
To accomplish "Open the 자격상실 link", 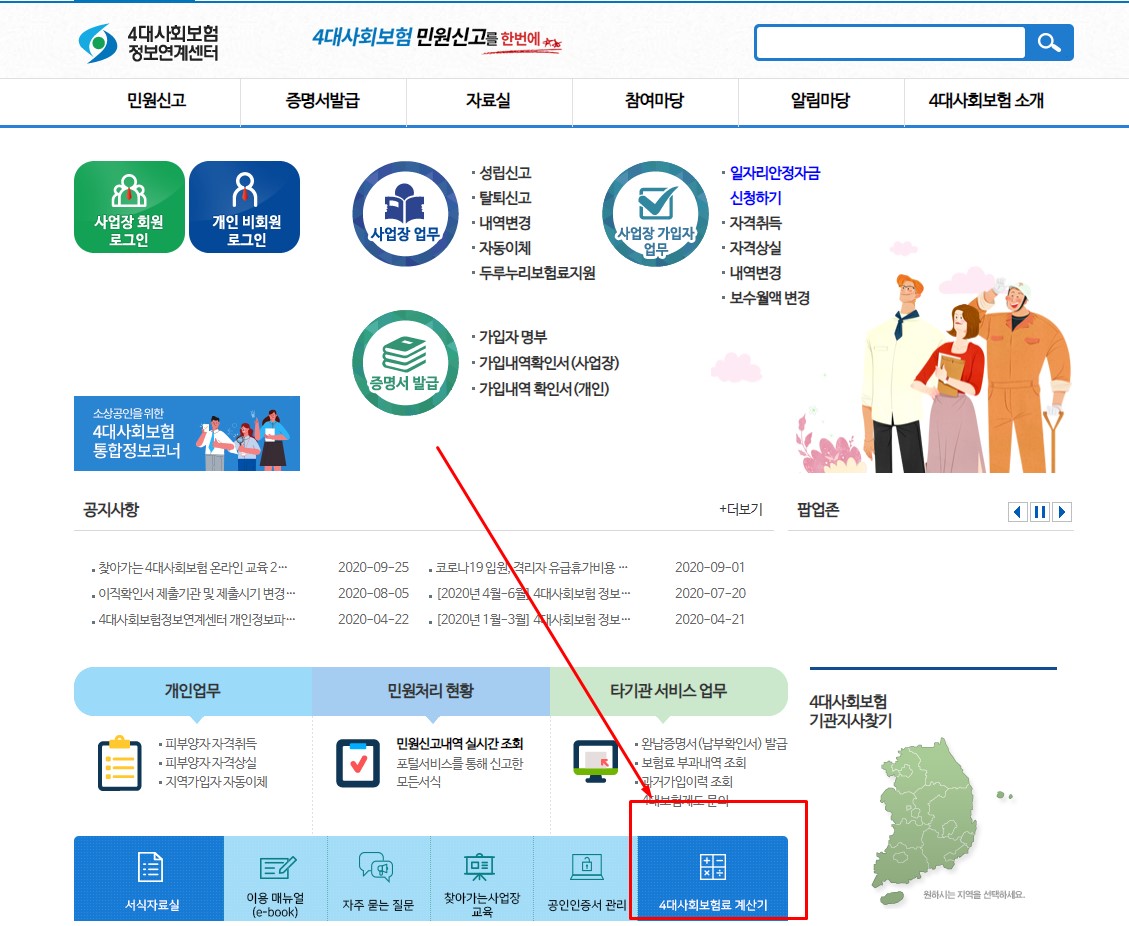I will [755, 248].
